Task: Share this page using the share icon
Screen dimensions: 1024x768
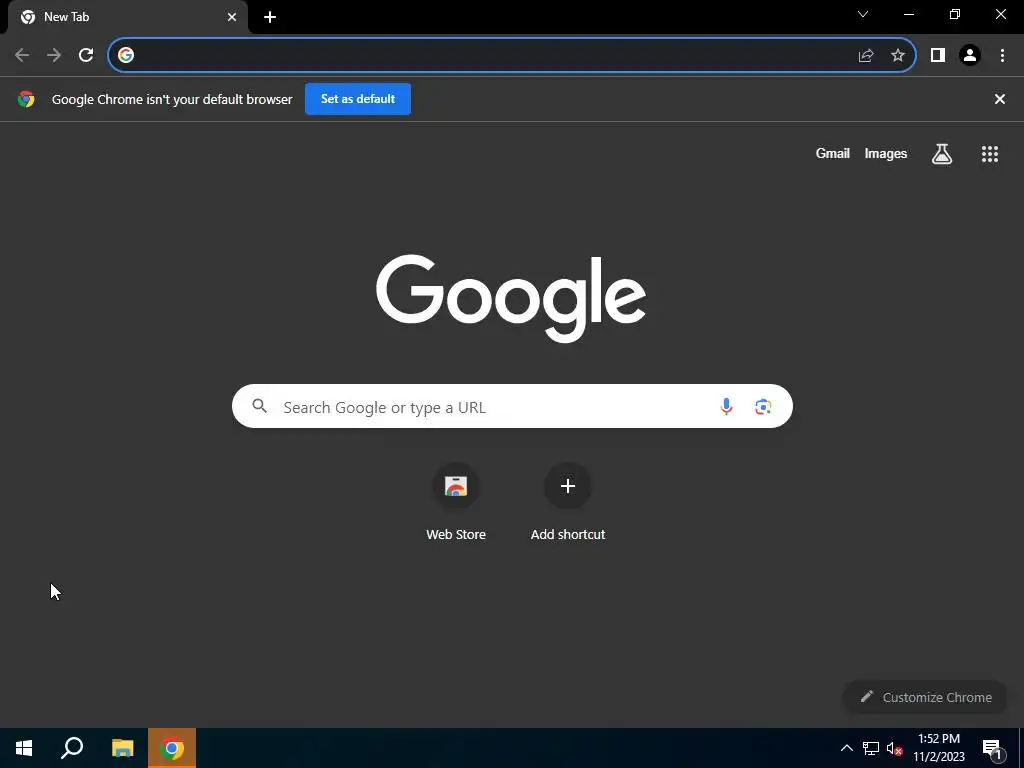Action: tap(866, 56)
